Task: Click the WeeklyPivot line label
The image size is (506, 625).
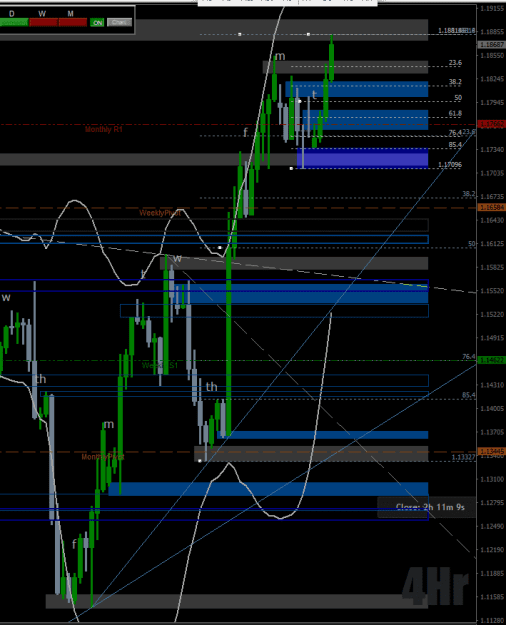Action: point(160,213)
